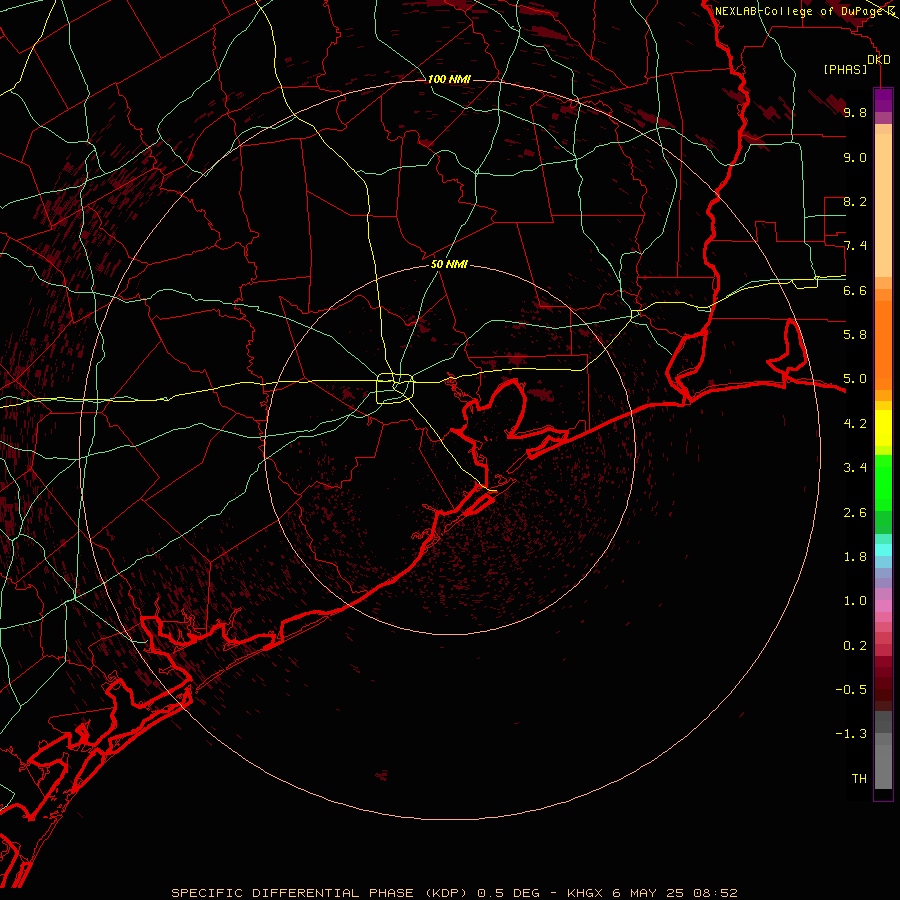
Task: Click the TH label on the color scale
Action: pos(859,779)
